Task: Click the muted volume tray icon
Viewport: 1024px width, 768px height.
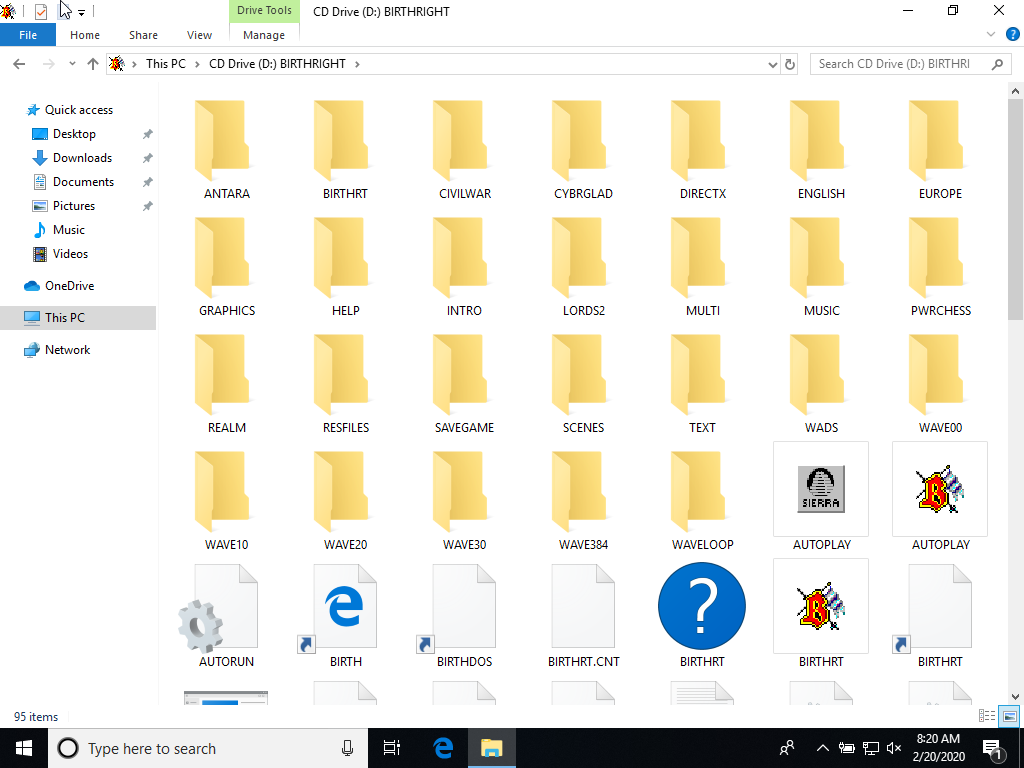Action: [x=894, y=748]
